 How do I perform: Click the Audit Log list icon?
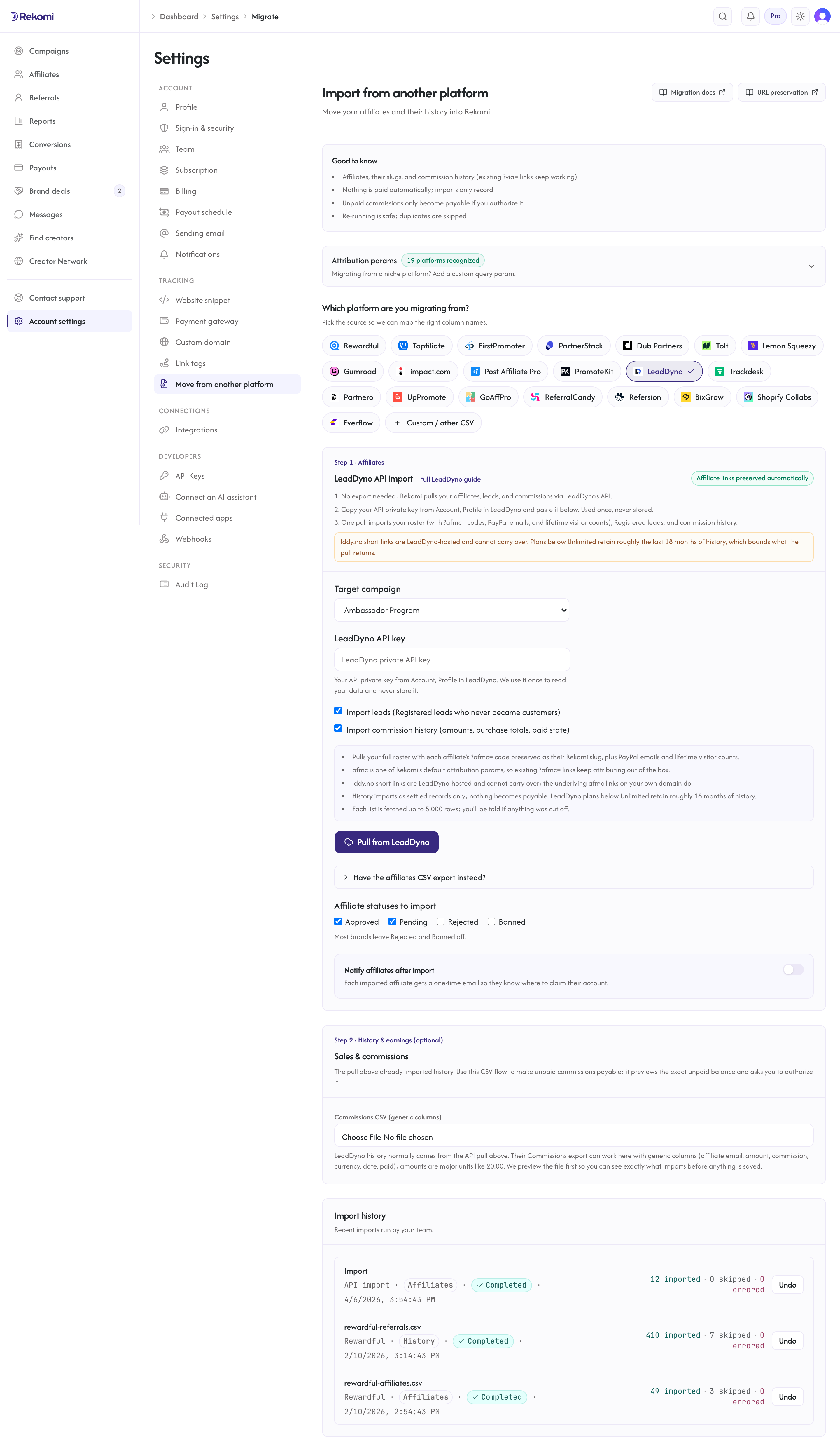point(164,585)
